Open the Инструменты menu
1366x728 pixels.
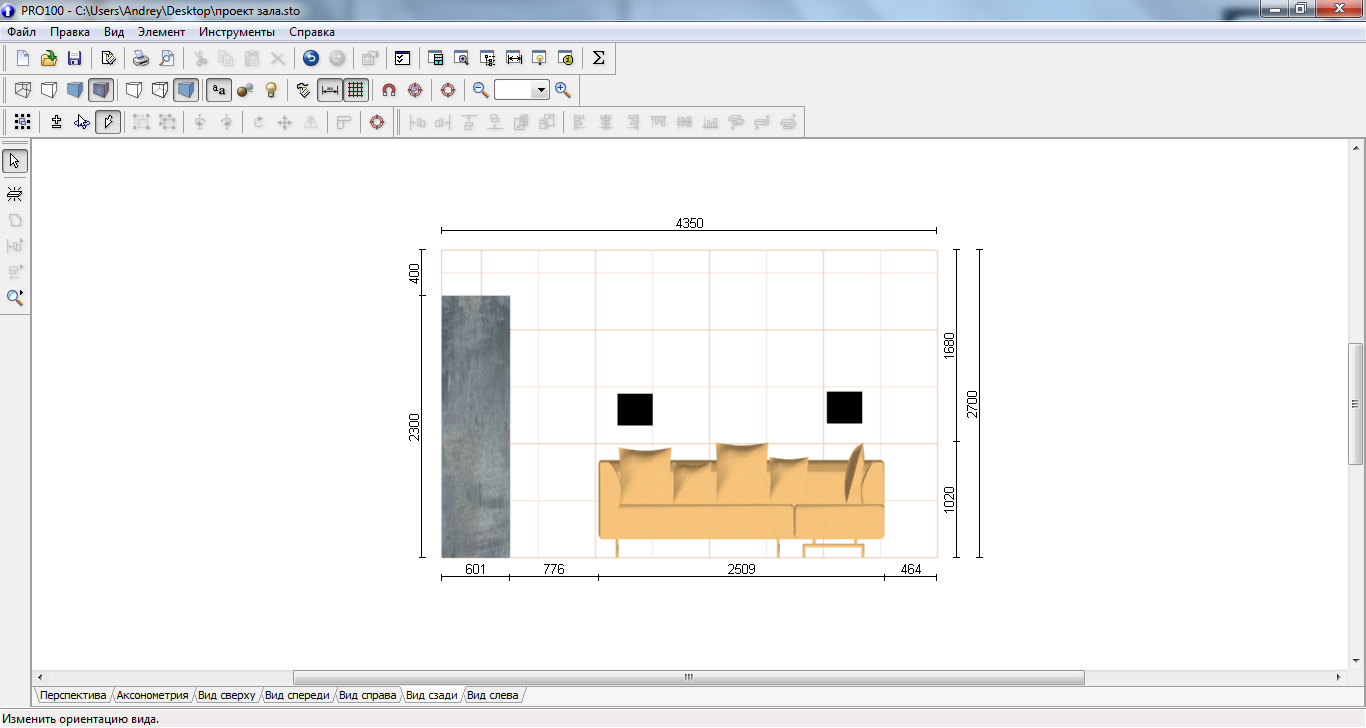(x=236, y=32)
